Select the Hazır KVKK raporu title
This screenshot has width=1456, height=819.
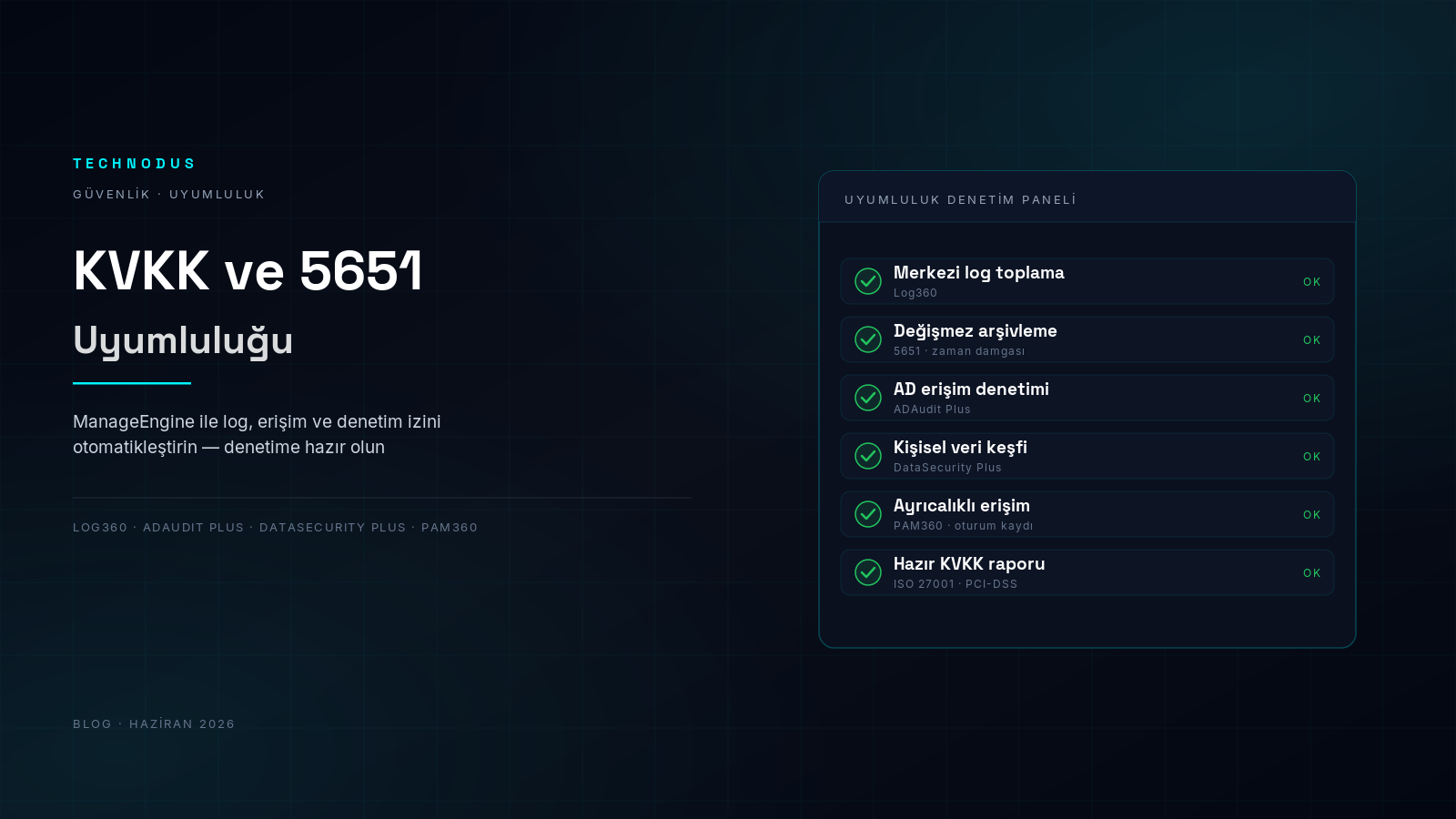(x=969, y=564)
